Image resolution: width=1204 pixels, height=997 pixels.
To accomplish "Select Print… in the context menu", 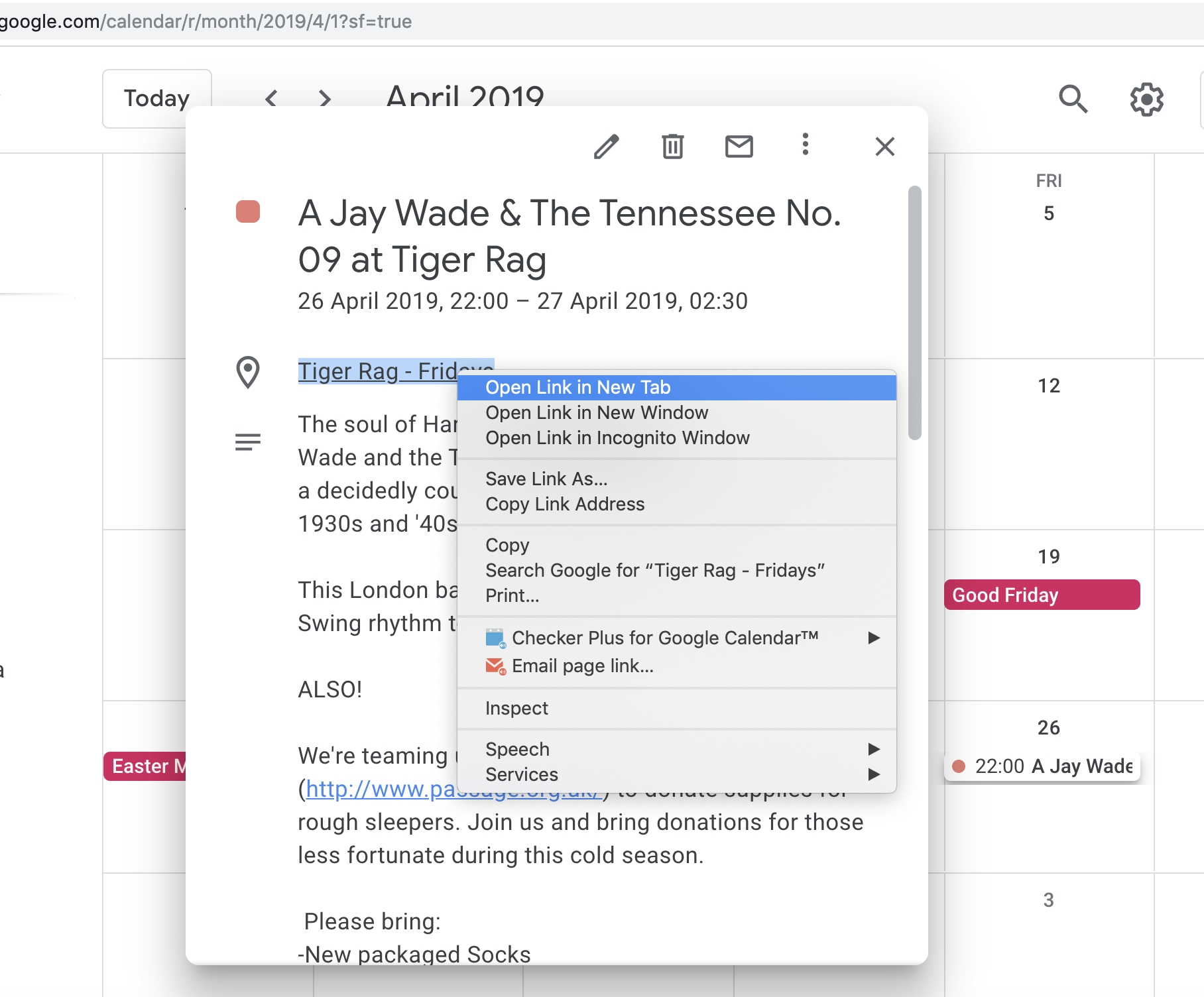I will click(x=677, y=595).
